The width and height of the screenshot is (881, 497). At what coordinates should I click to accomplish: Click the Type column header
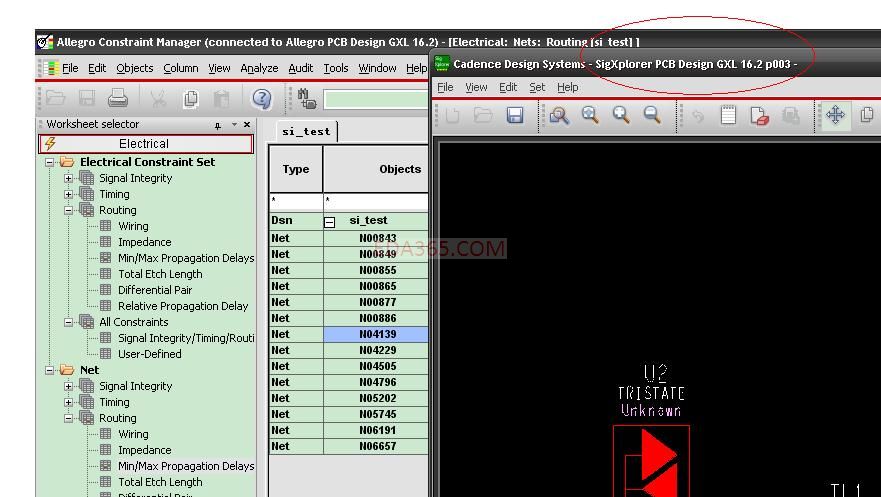point(296,169)
